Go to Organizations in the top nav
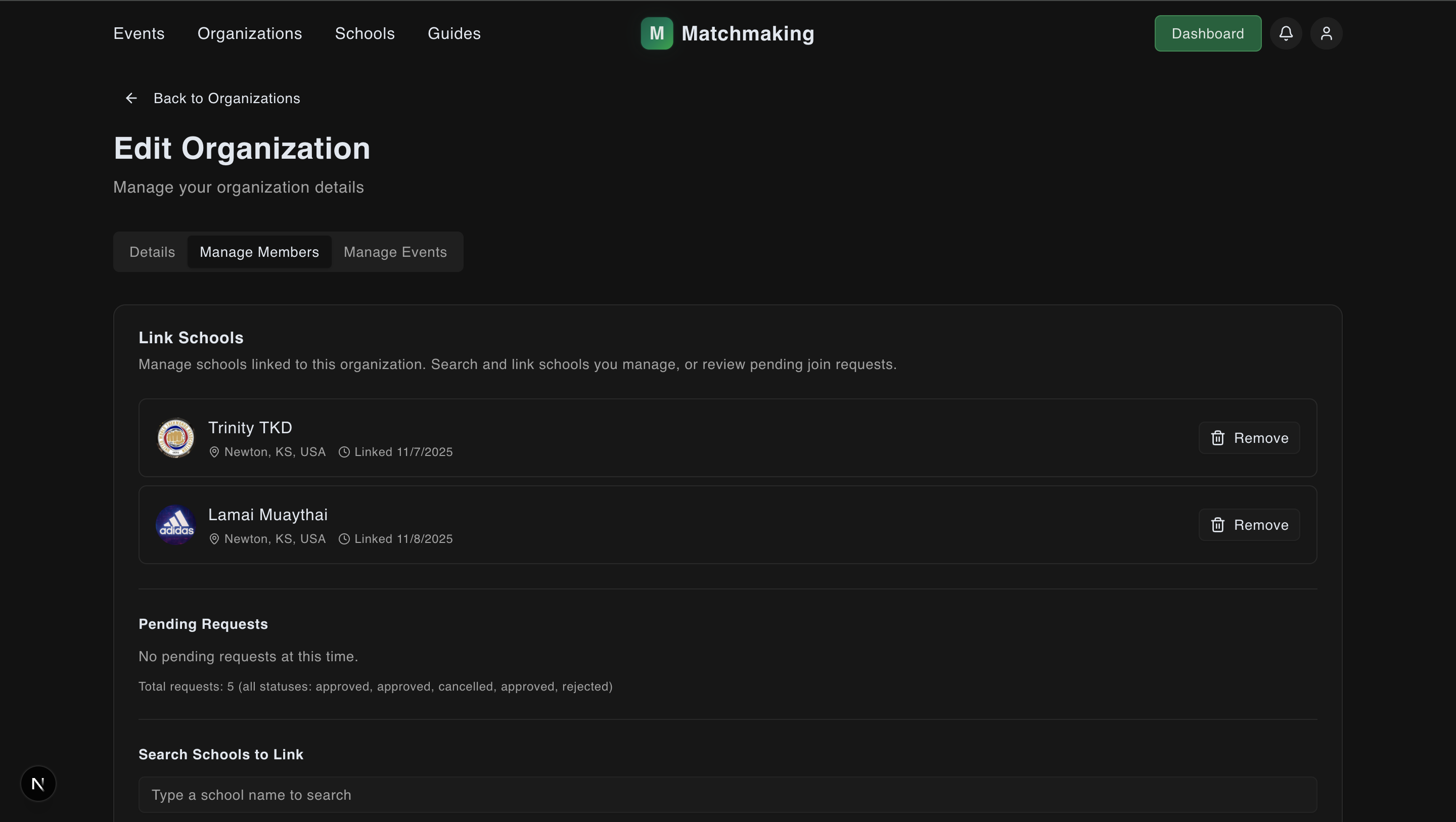The image size is (1456, 822). click(x=250, y=33)
